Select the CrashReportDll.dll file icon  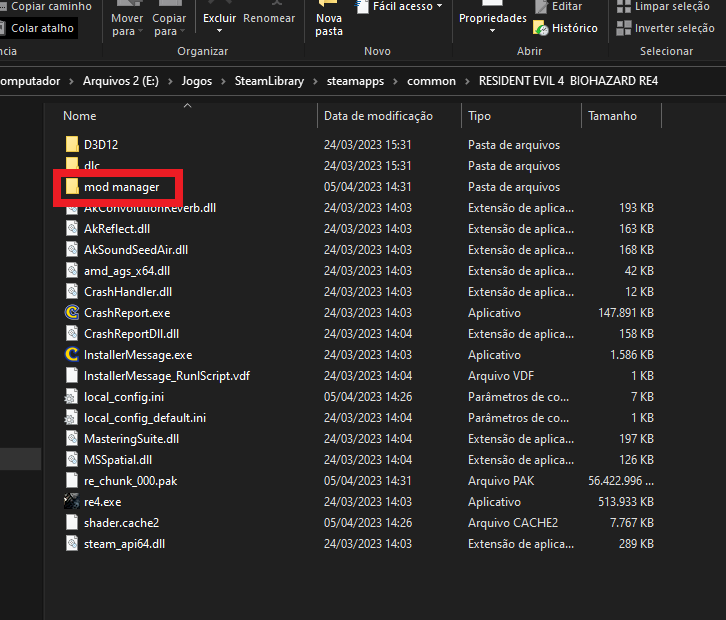pyautogui.click(x=72, y=333)
